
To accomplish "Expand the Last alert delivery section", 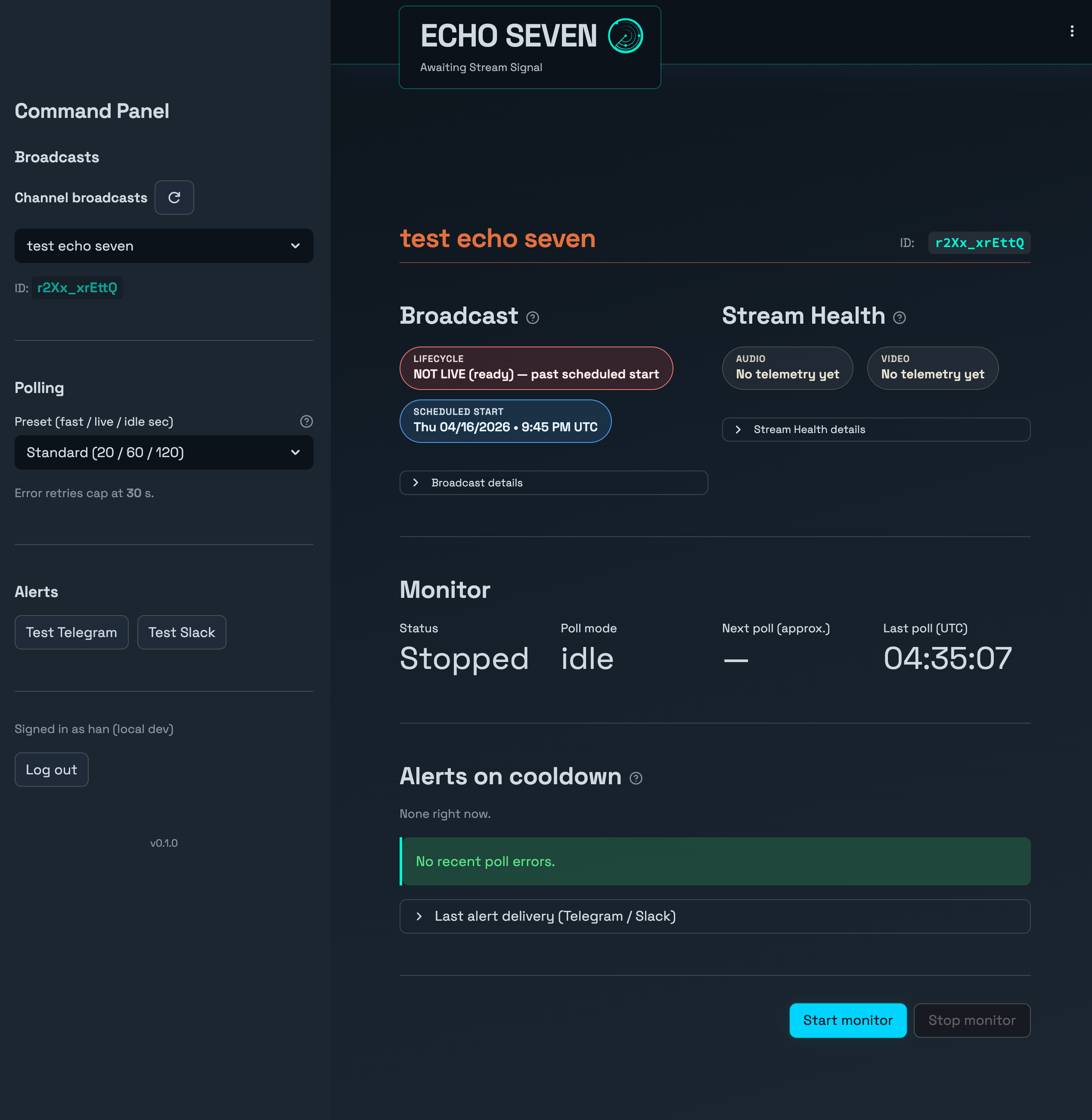I will click(715, 916).
